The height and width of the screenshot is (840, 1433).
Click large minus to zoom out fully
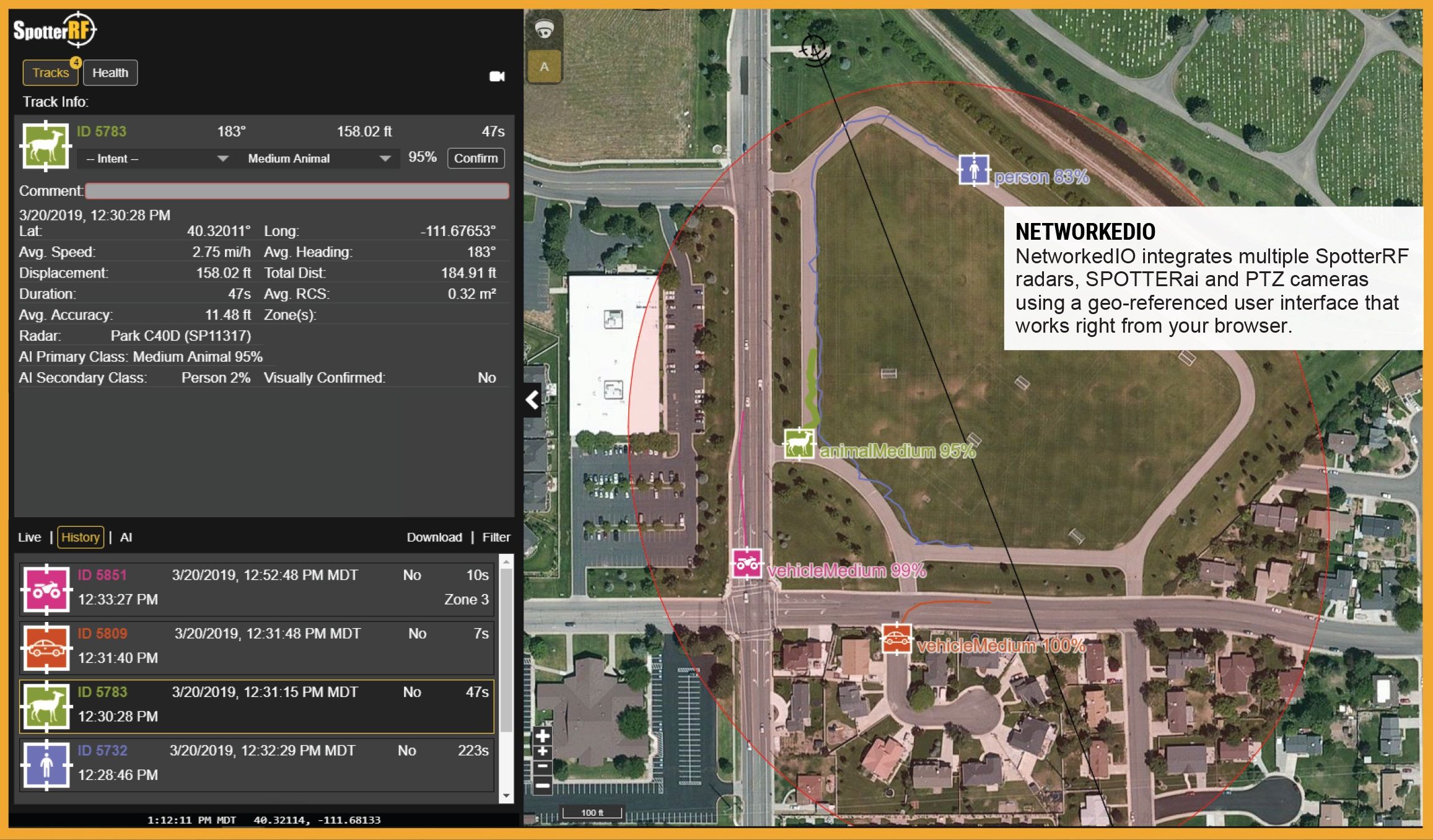click(542, 786)
